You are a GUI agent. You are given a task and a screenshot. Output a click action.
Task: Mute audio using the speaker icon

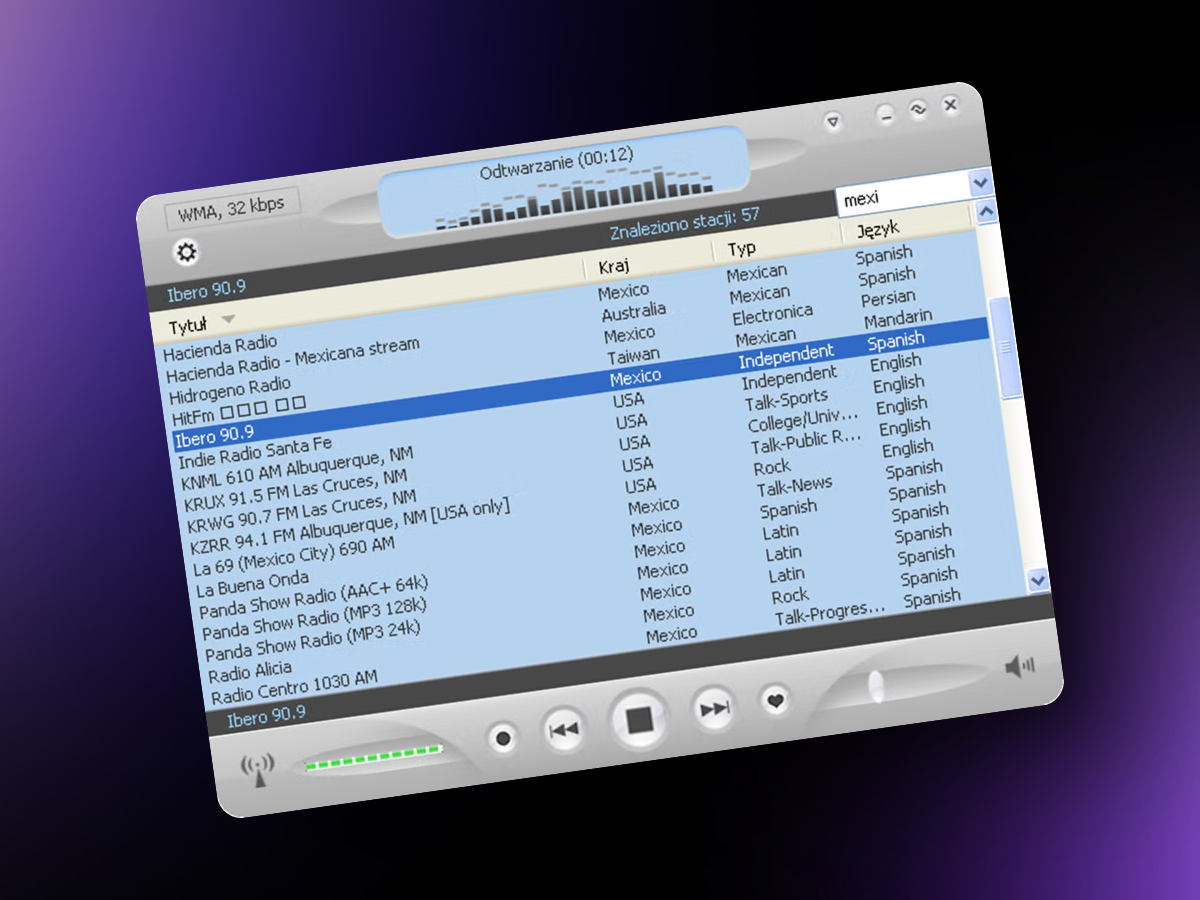(x=1019, y=666)
